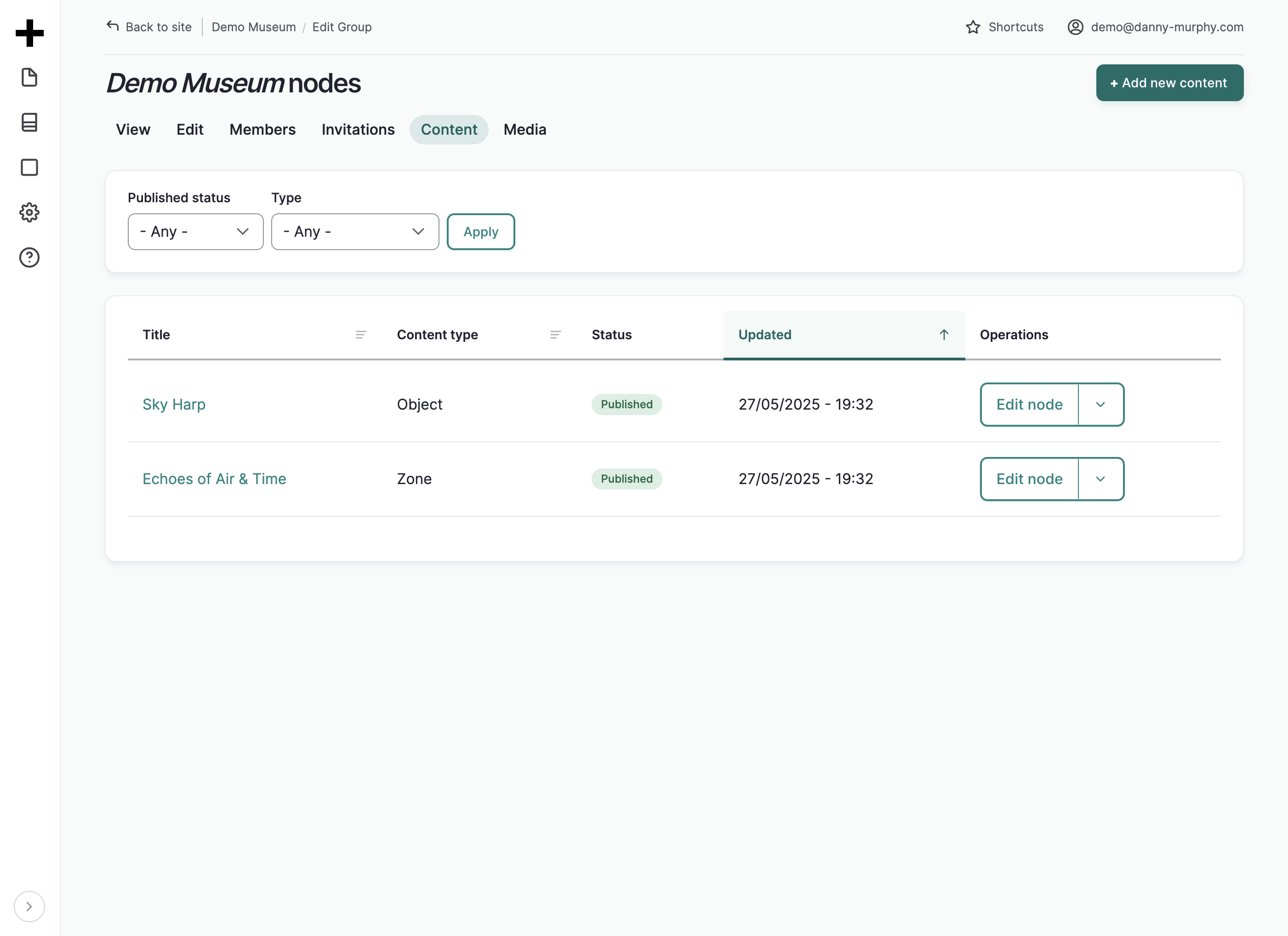The image size is (1288, 936).
Task: Expand Echoes of Air & Time operations arrow
Action: pos(1100,479)
